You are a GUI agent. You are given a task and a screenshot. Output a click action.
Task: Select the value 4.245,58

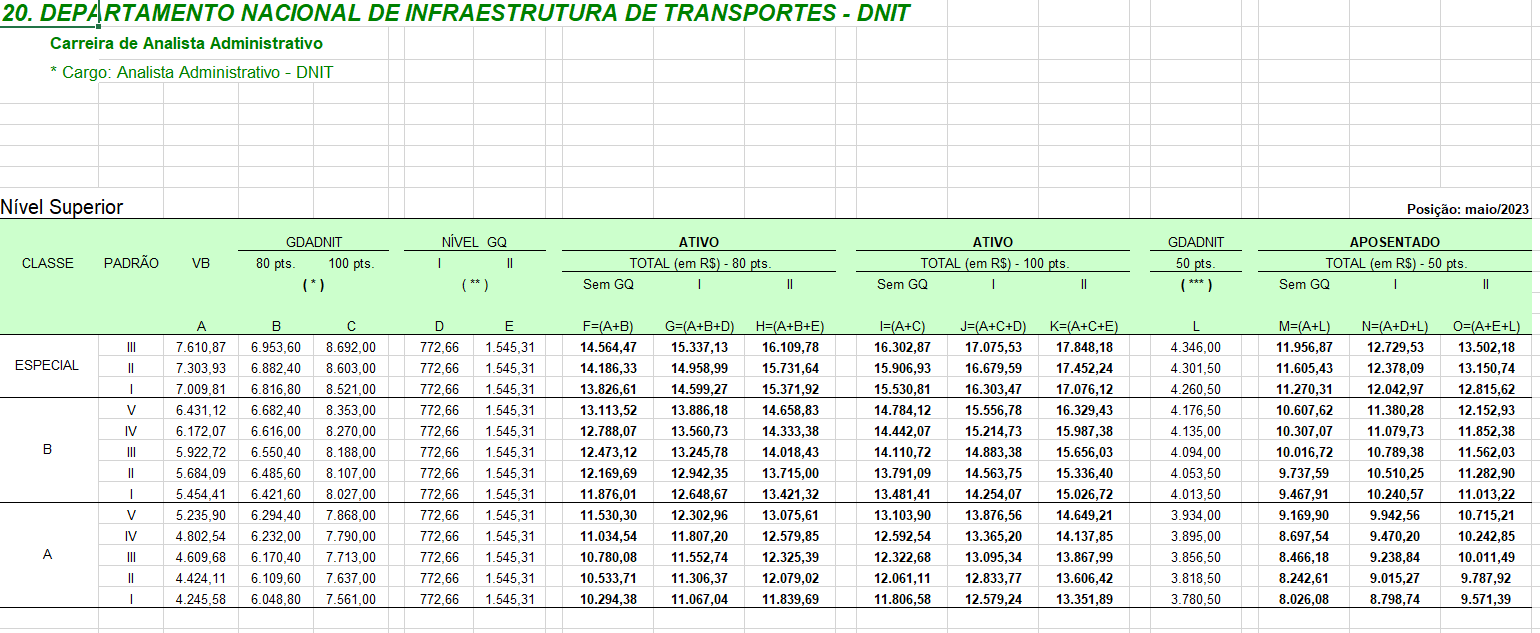201,599
